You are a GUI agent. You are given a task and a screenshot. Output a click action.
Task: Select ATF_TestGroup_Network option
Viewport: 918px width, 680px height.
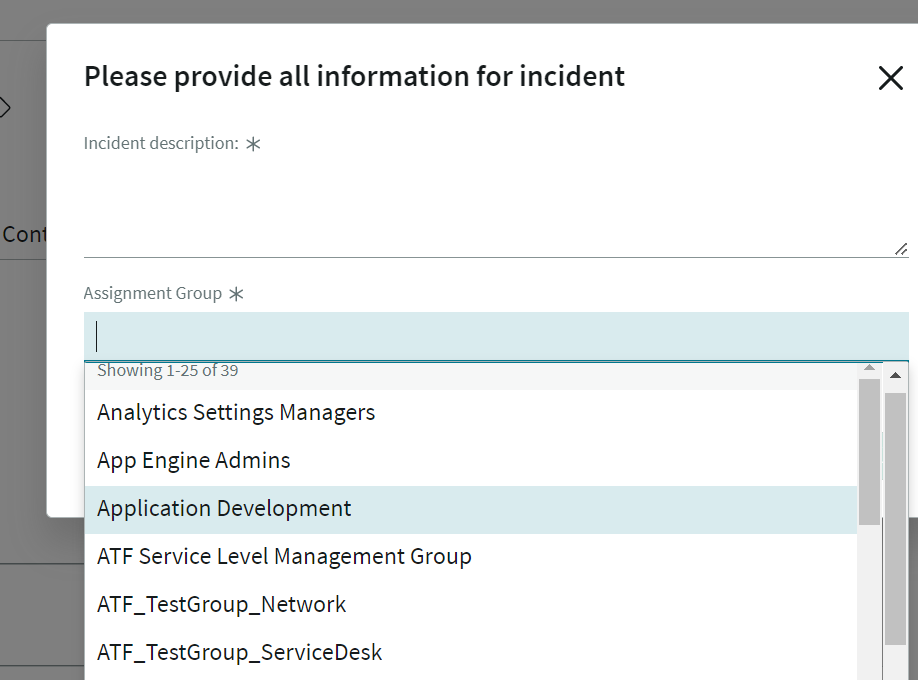pyautogui.click(x=471, y=605)
